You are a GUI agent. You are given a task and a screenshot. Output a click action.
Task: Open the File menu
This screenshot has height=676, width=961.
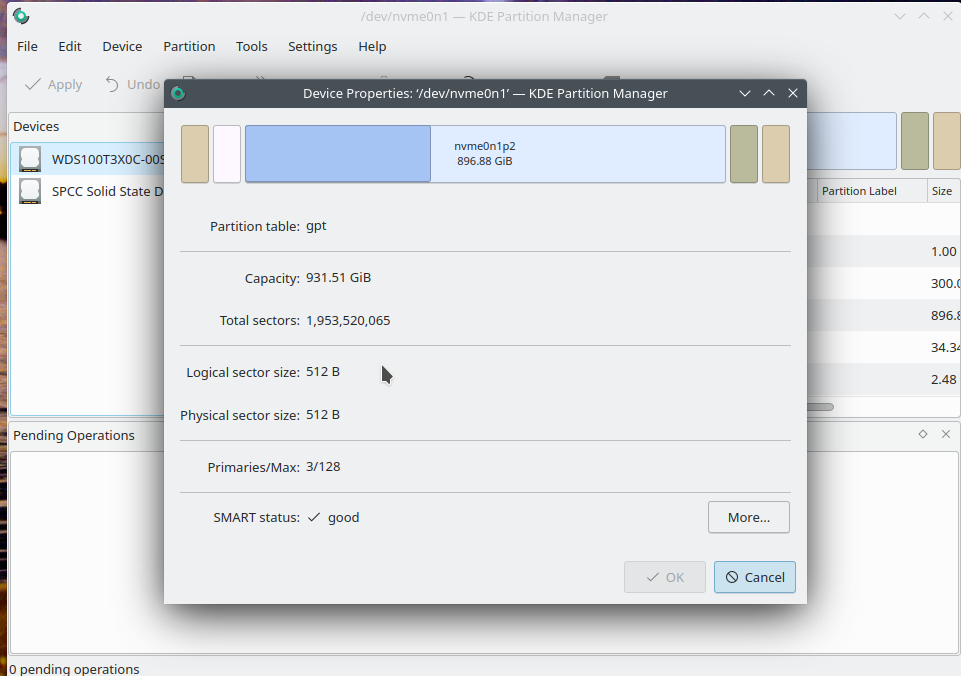[x=27, y=46]
